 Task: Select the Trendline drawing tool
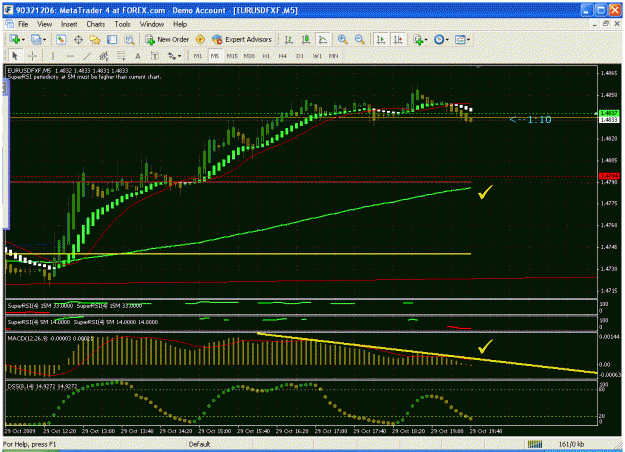pyautogui.click(x=87, y=56)
